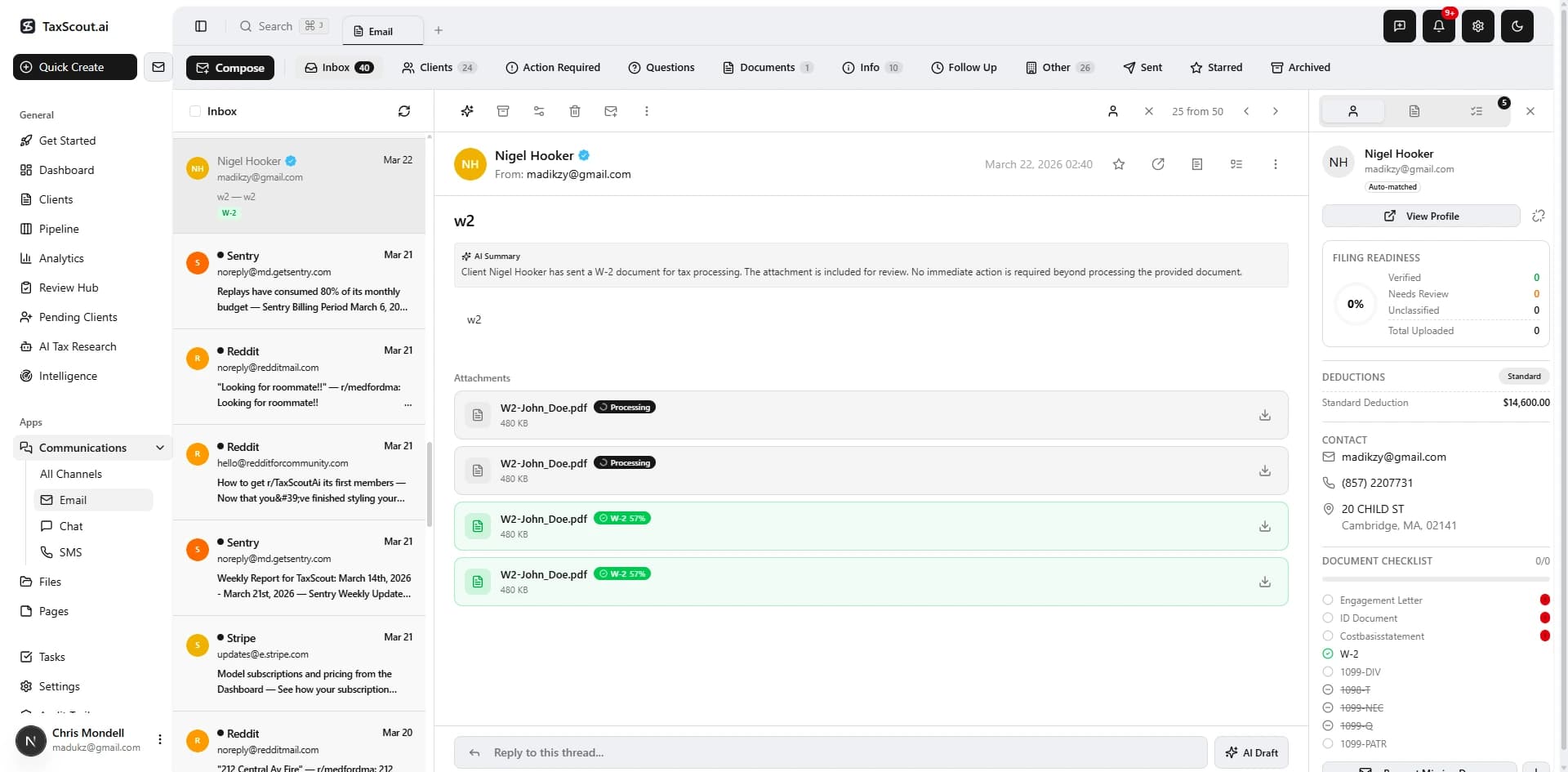
Task: Download the first W2-John_Doe.pdf attachment
Action: click(x=1265, y=415)
